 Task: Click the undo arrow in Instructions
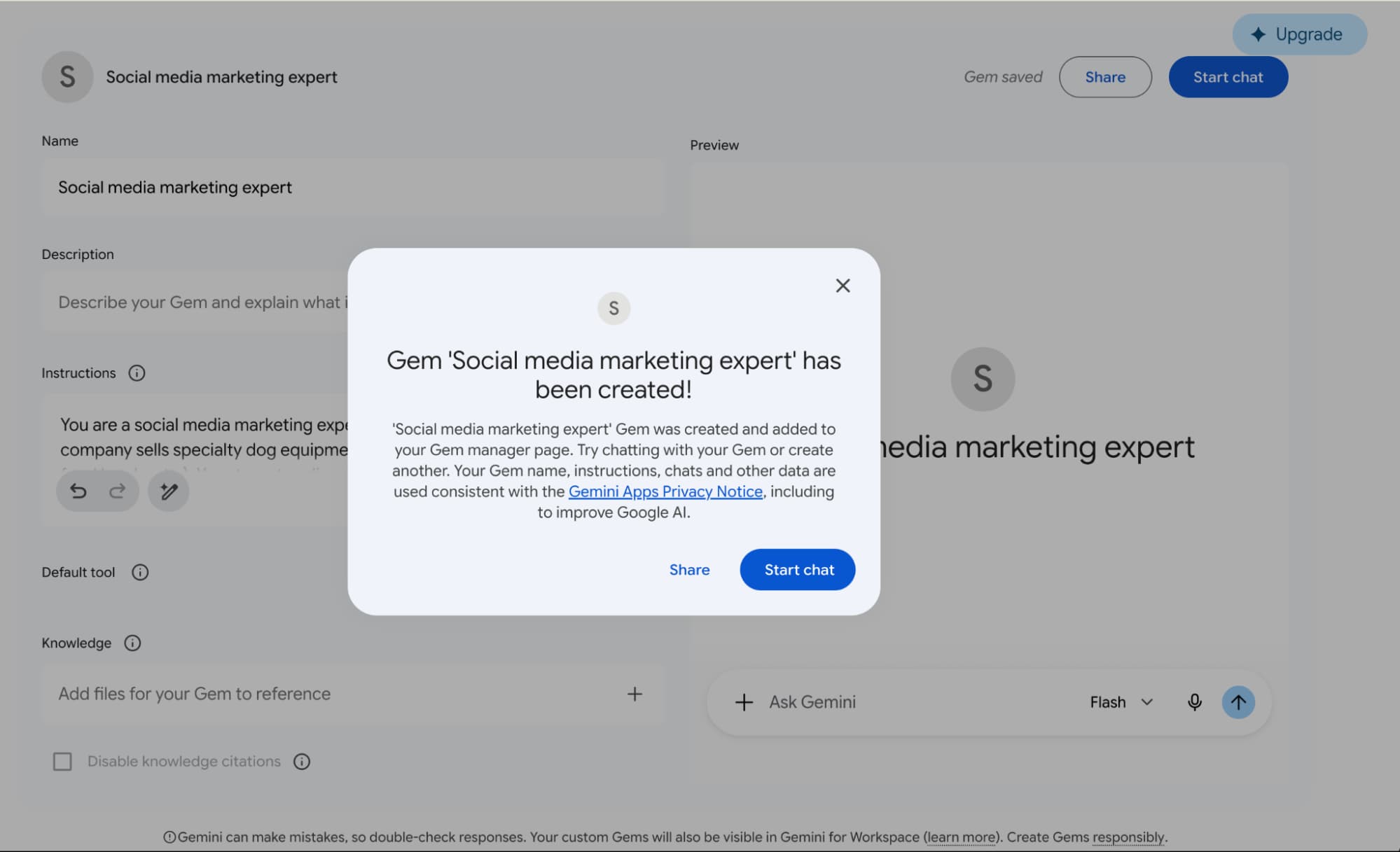pyautogui.click(x=78, y=491)
